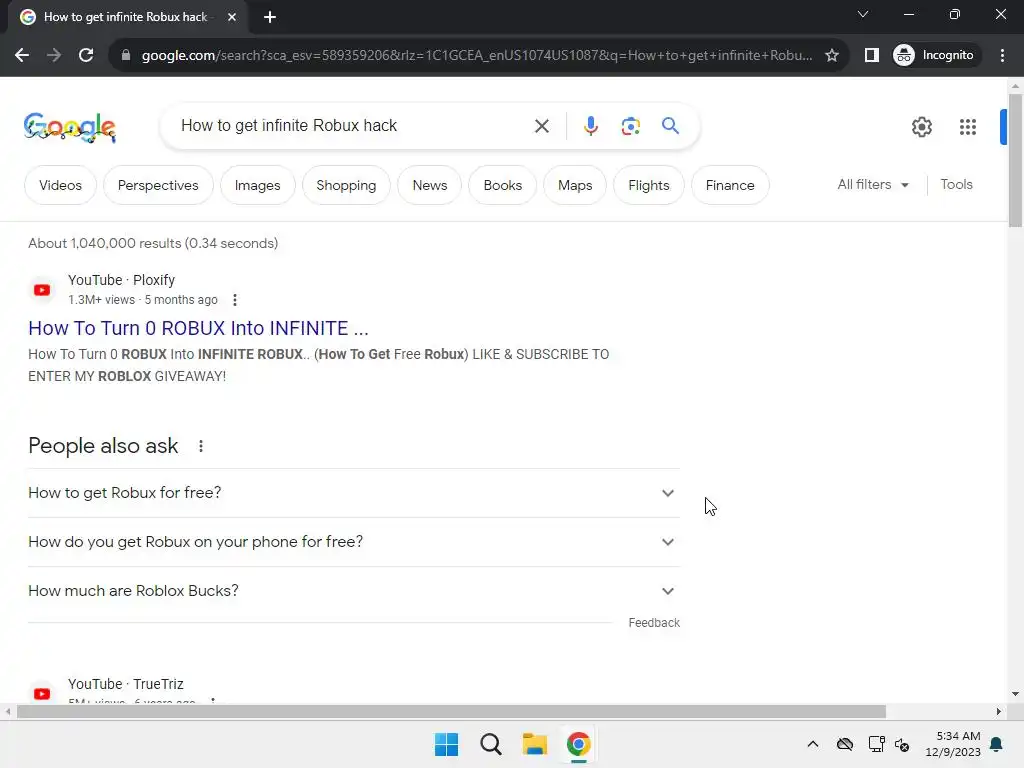This screenshot has width=1024, height=768.
Task: Switch to the Perspectives filter
Action: tap(158, 185)
